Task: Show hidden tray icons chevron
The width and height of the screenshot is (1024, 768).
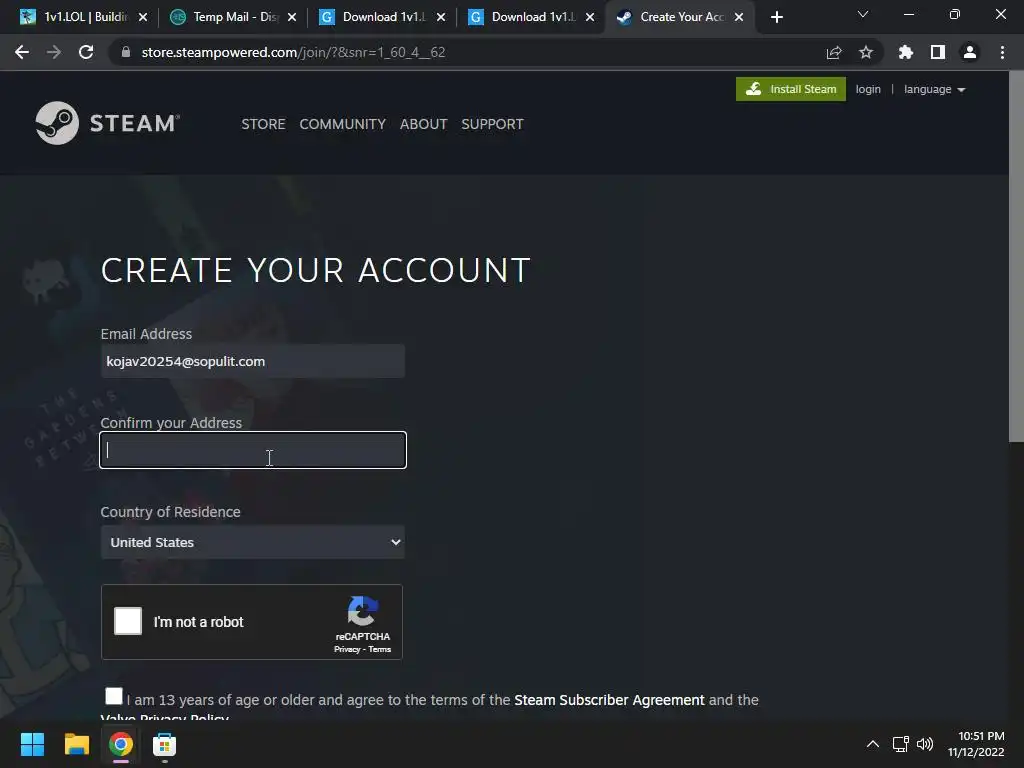Action: [x=872, y=744]
